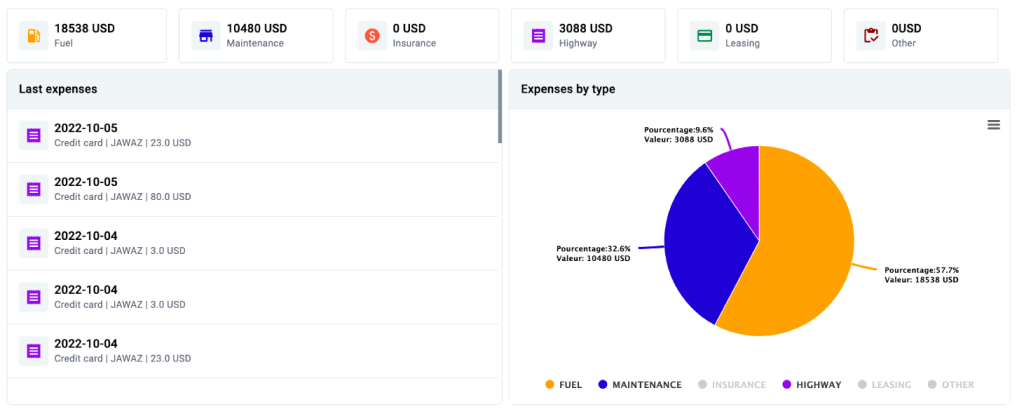Click the 'Valeur: 10480 USD' chart label

[x=594, y=259]
